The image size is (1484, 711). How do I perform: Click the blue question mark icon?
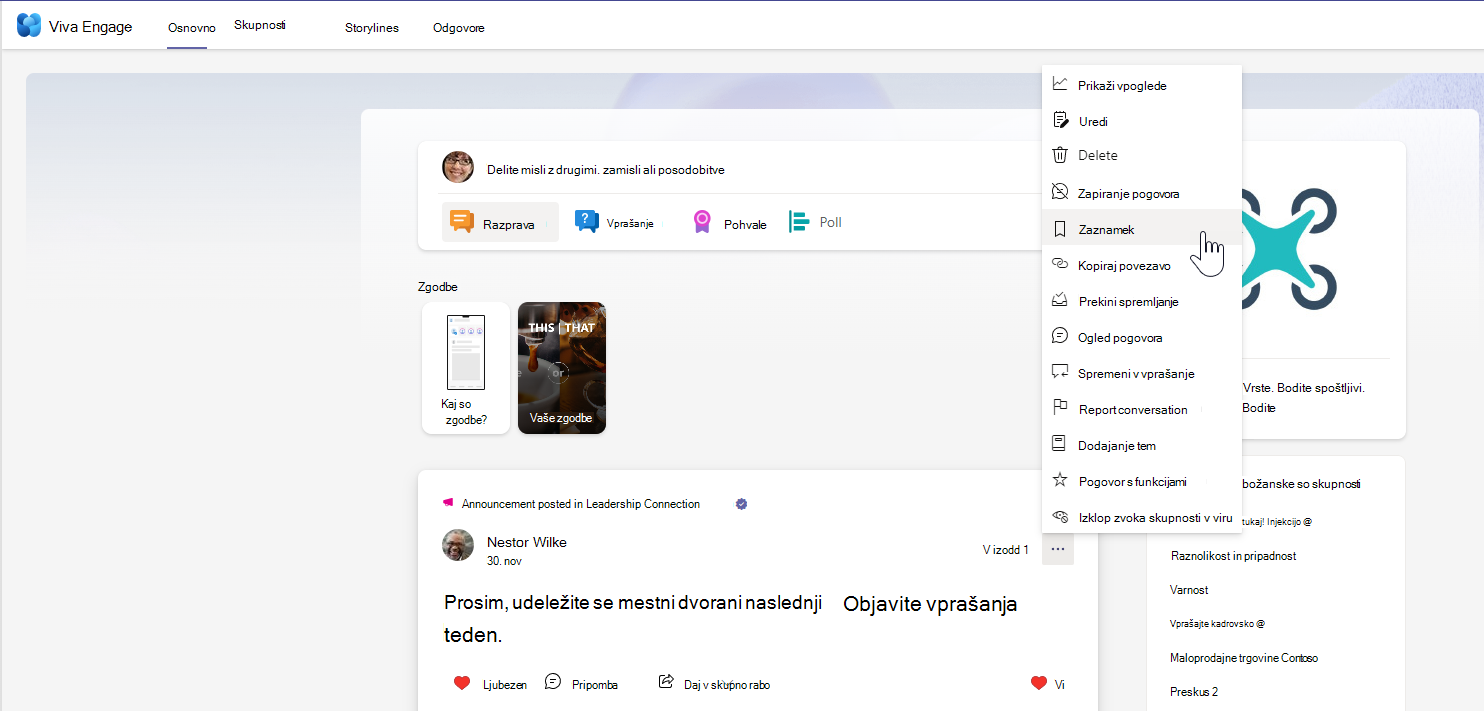pyautogui.click(x=587, y=221)
